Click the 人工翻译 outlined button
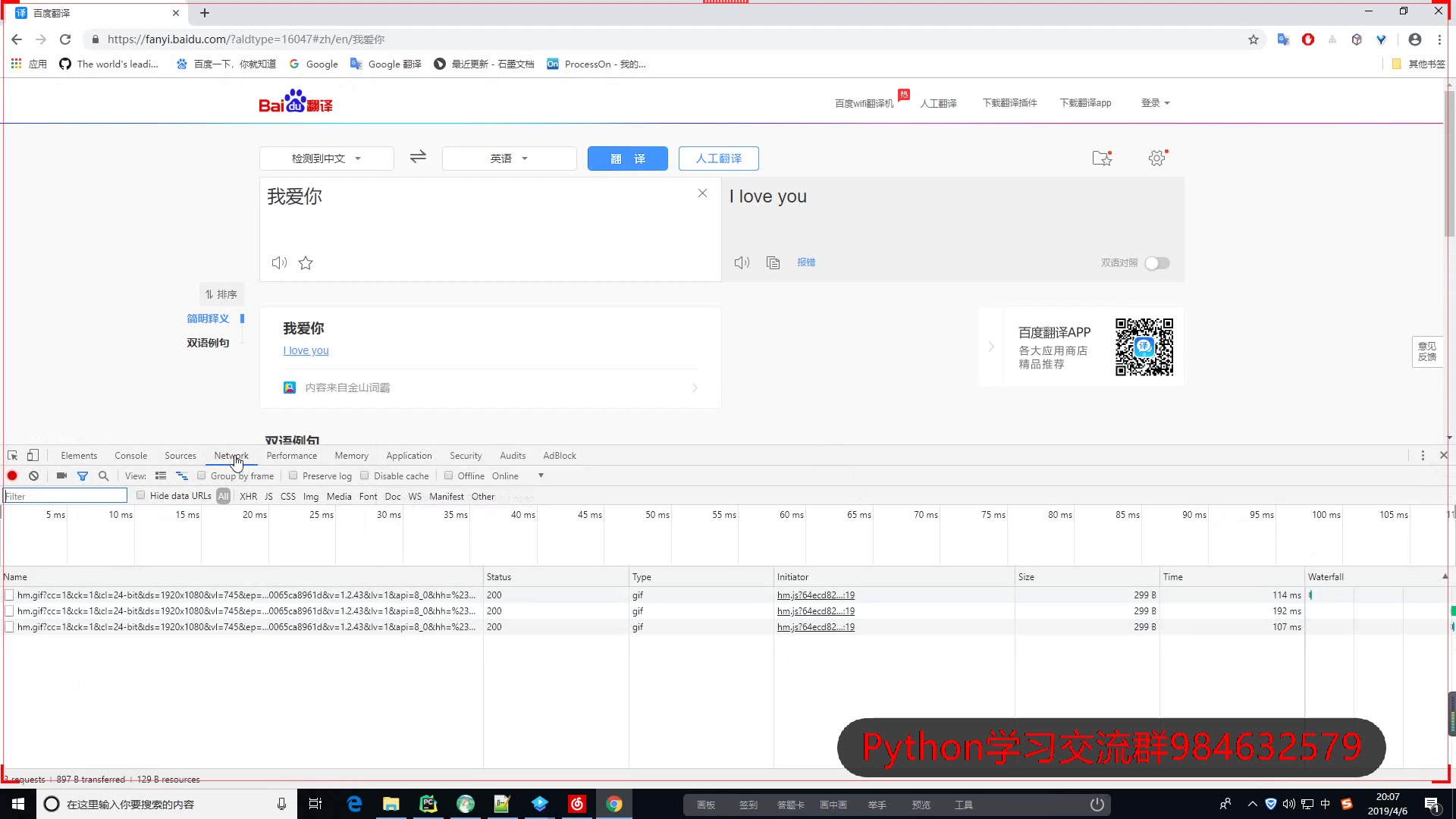 719,158
